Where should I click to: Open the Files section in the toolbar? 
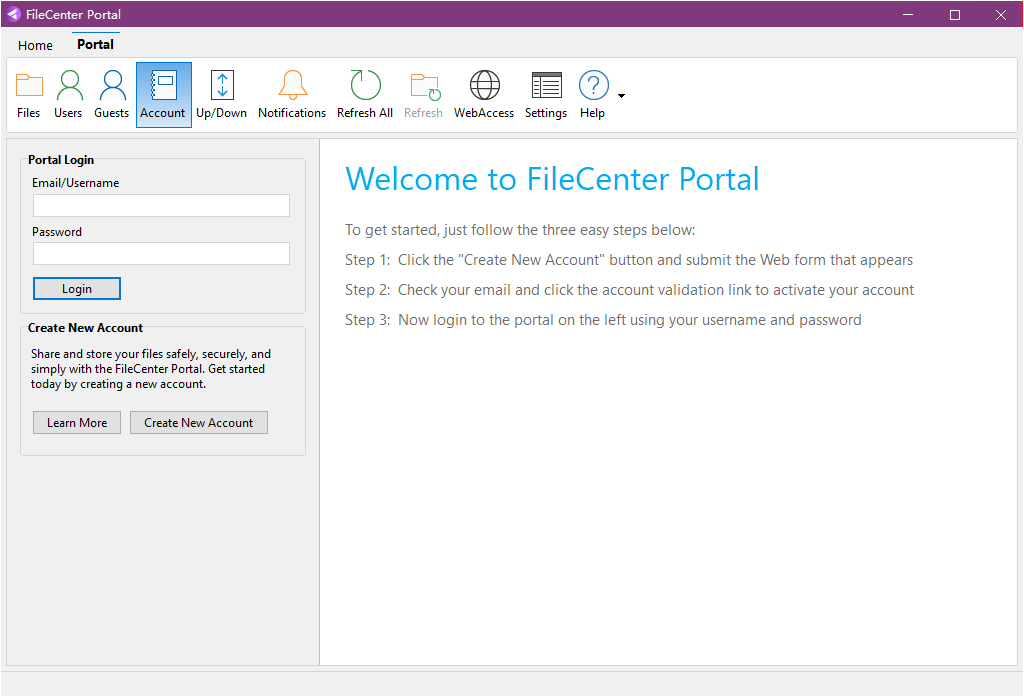(x=29, y=95)
